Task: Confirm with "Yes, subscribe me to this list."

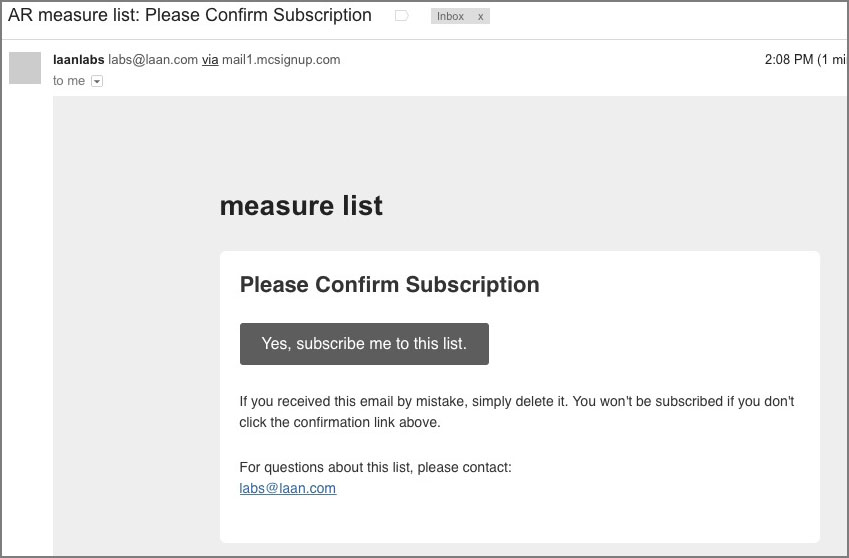Action: (x=364, y=344)
